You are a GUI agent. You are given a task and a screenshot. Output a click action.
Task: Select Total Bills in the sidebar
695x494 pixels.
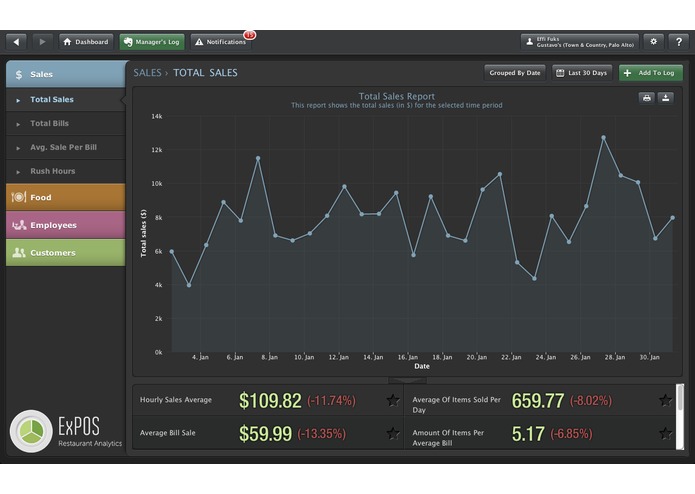[66, 124]
